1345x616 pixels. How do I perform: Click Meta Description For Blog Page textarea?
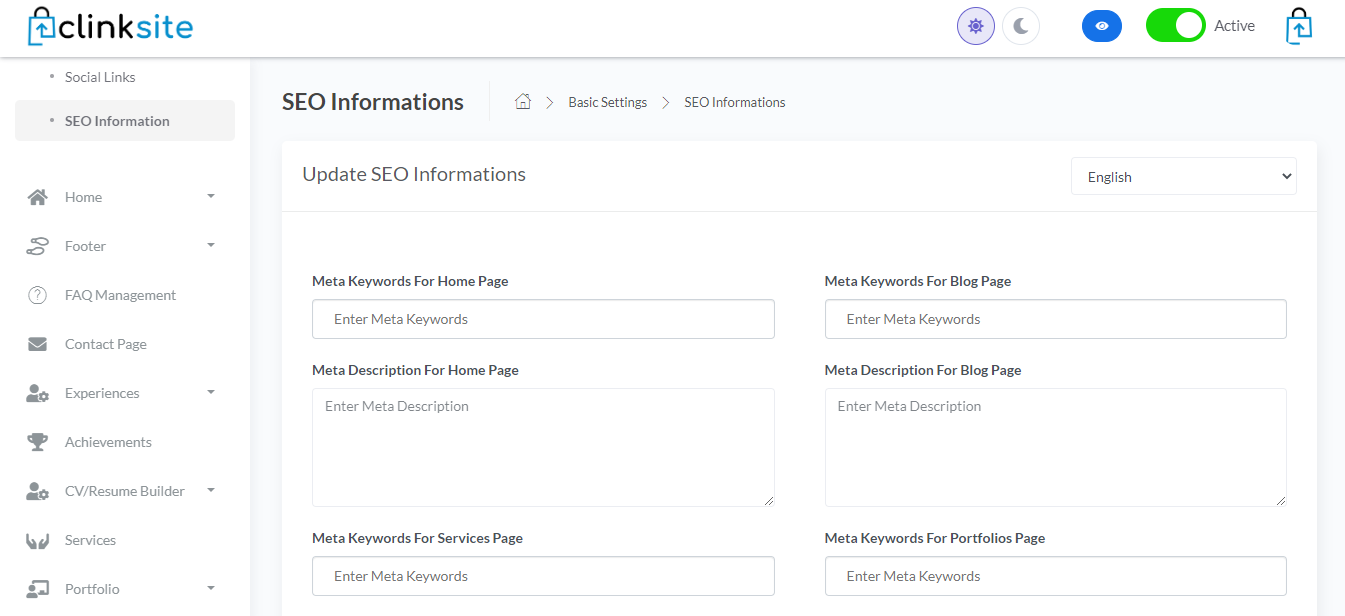point(1055,447)
